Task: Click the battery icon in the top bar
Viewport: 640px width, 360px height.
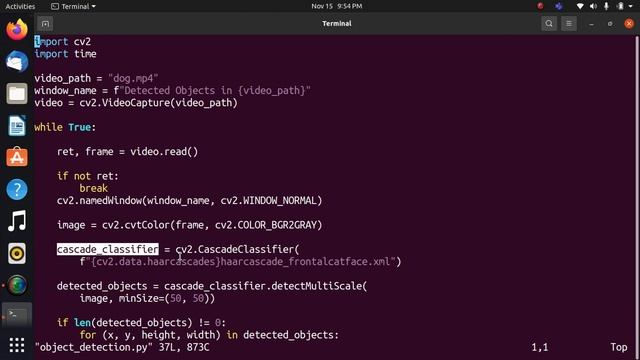Action: [620, 6]
